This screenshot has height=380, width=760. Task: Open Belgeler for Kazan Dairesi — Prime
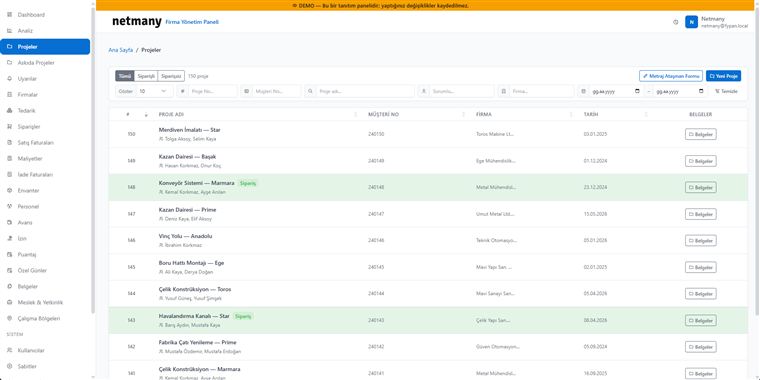click(x=700, y=214)
